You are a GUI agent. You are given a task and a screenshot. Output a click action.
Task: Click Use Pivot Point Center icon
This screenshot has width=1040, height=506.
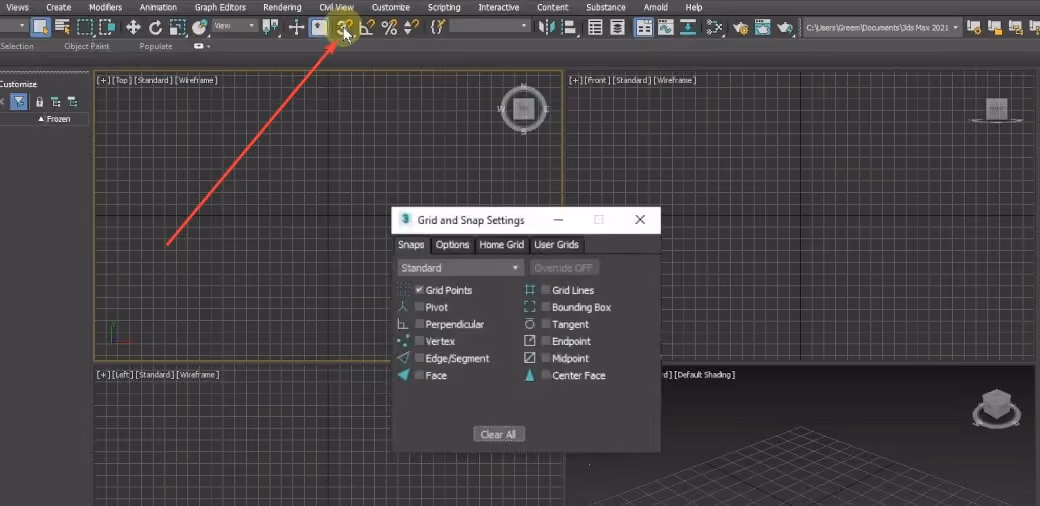coord(271,27)
